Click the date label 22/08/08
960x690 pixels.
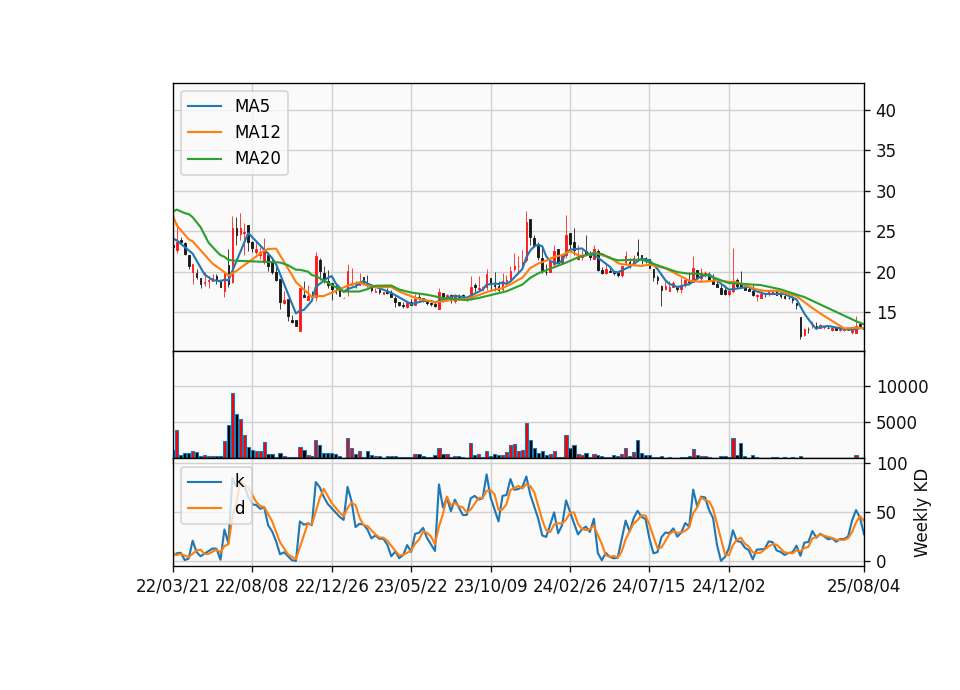[x=252, y=586]
